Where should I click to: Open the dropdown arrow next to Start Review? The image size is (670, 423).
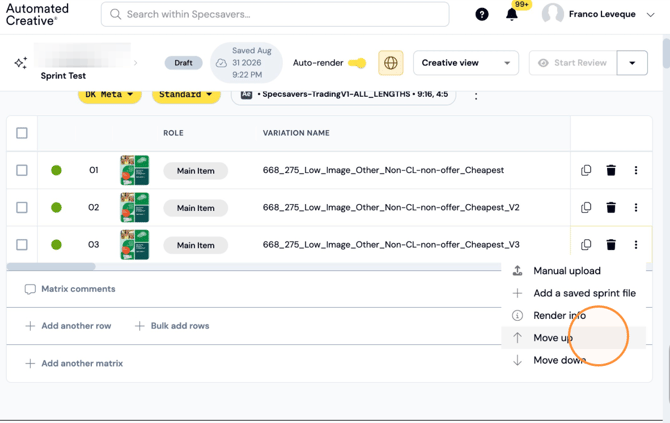pos(632,63)
